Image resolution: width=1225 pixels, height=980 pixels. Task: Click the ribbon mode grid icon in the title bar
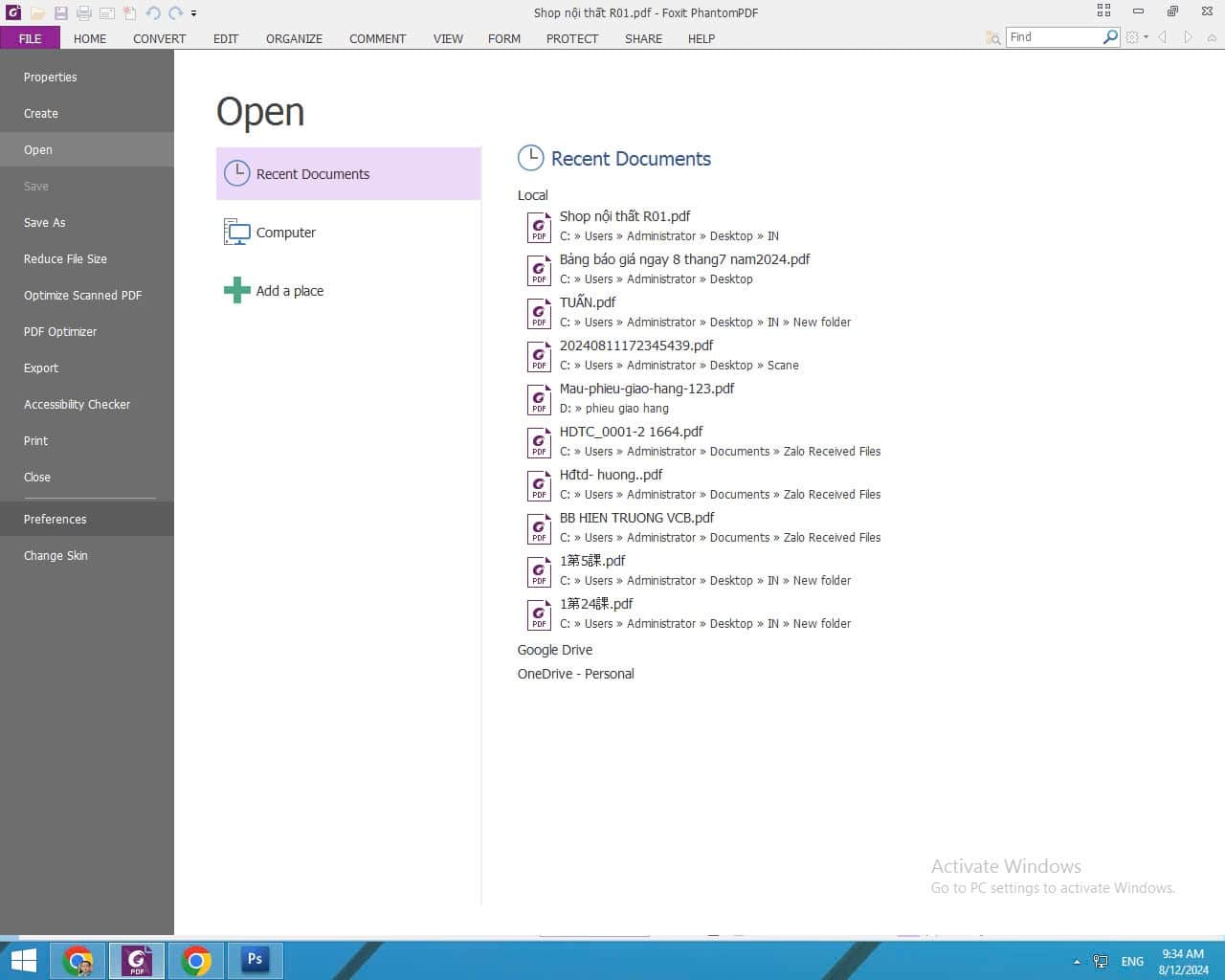click(1103, 11)
